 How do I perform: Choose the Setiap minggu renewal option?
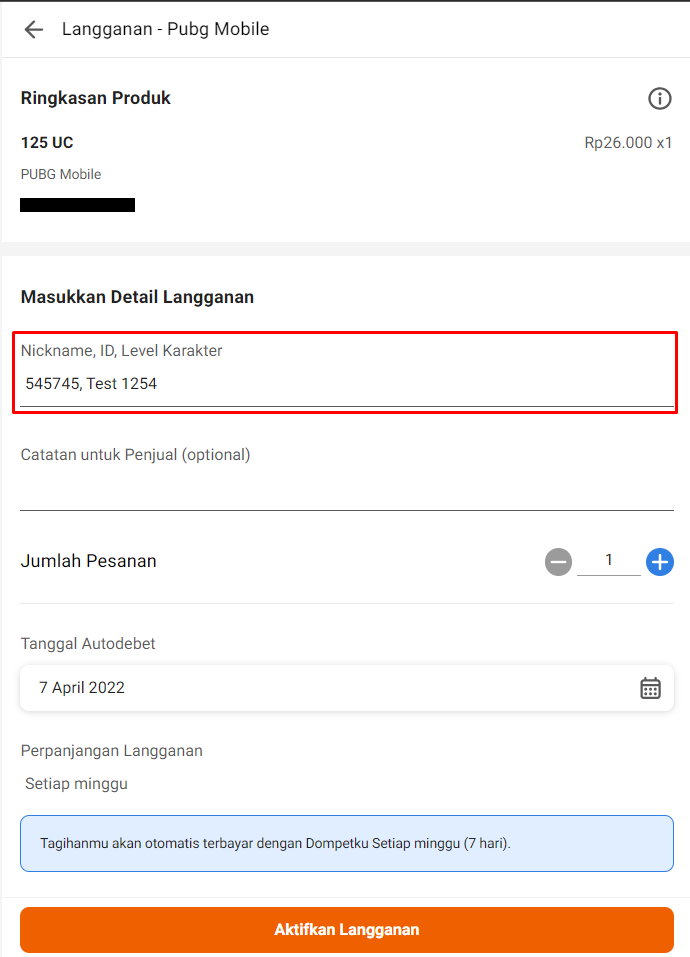click(x=77, y=784)
